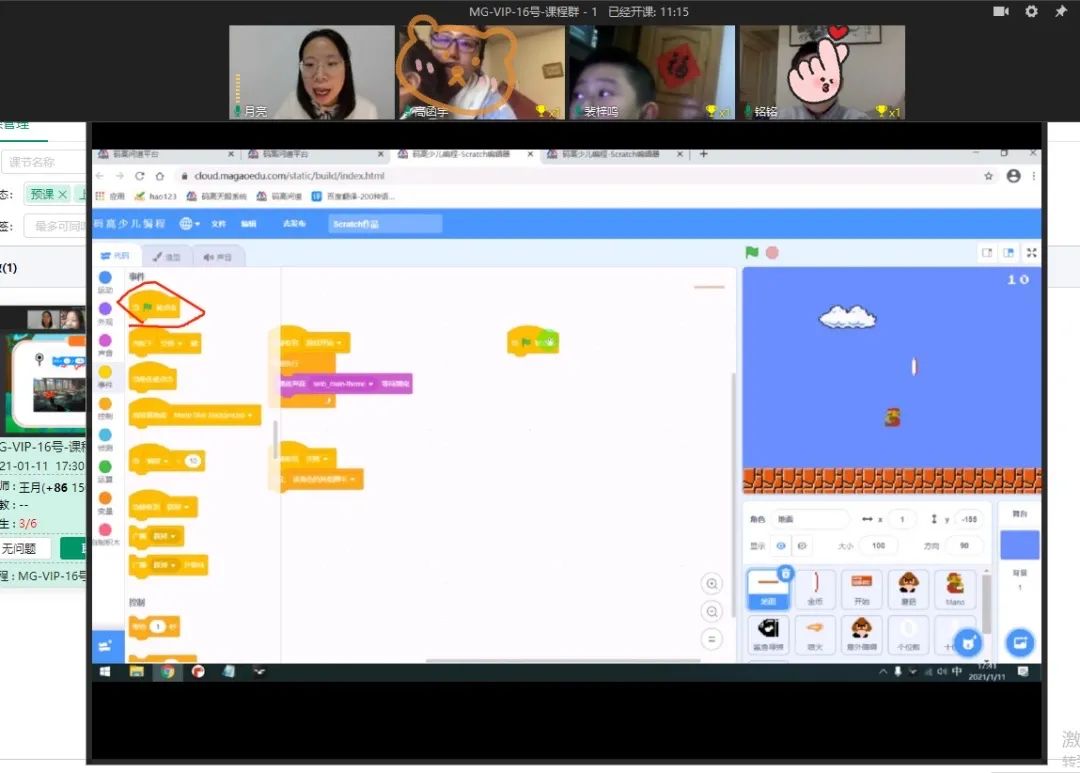Click the camera icon in meeting header
This screenshot has width=1080, height=773.
(x=1001, y=11)
